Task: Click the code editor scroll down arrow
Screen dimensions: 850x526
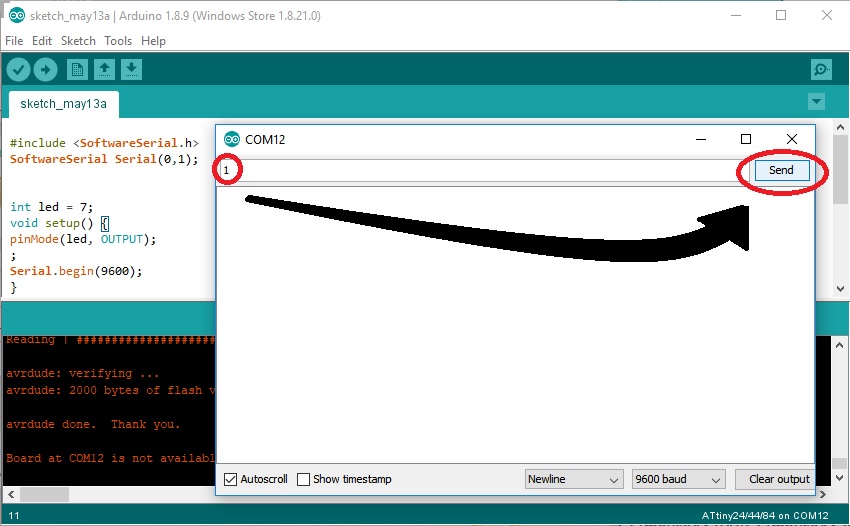Action: click(x=840, y=289)
